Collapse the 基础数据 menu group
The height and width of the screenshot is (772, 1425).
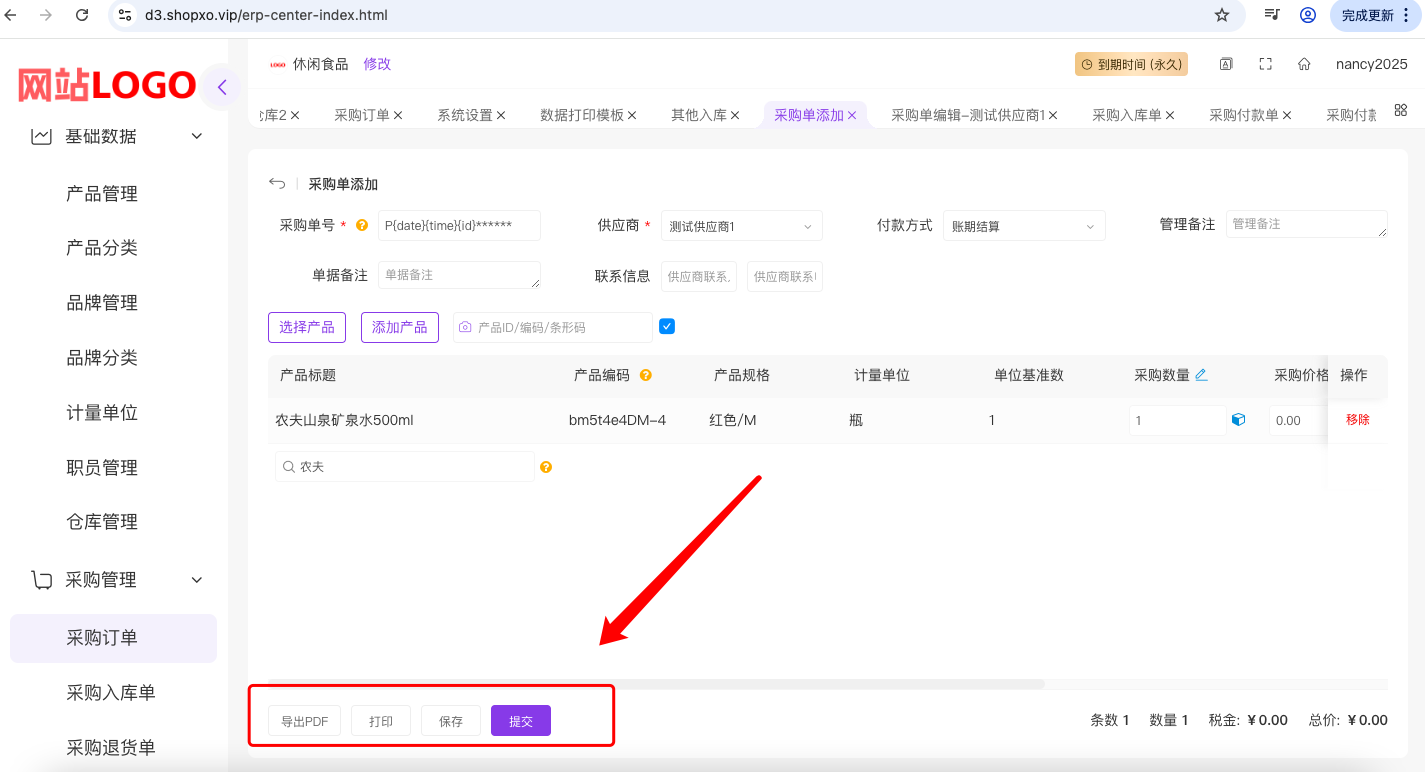(197, 136)
